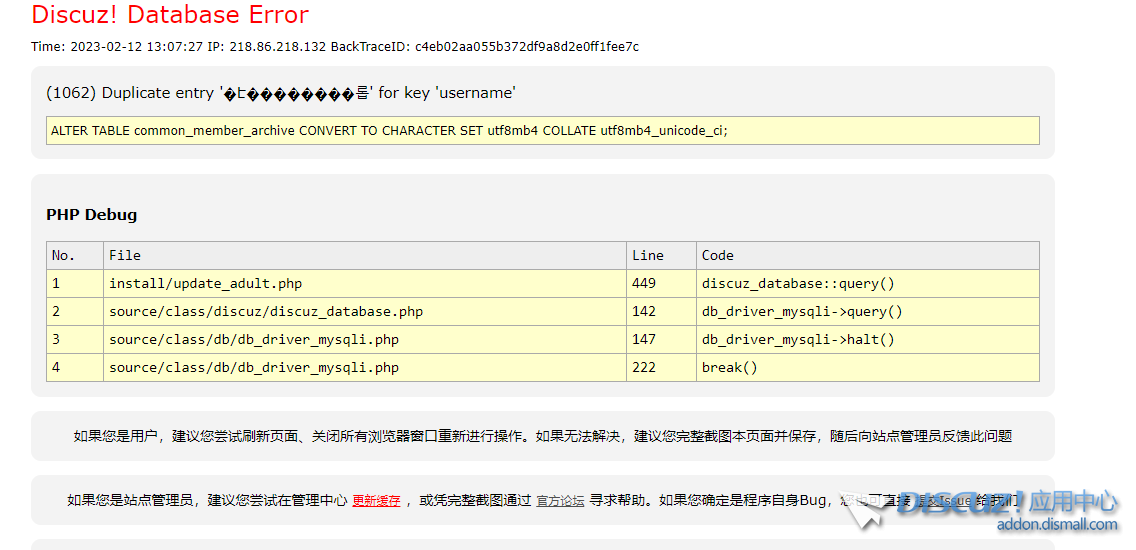The height and width of the screenshot is (550, 1136).
Task: Open the 官方论坛 link
Action: [560, 501]
